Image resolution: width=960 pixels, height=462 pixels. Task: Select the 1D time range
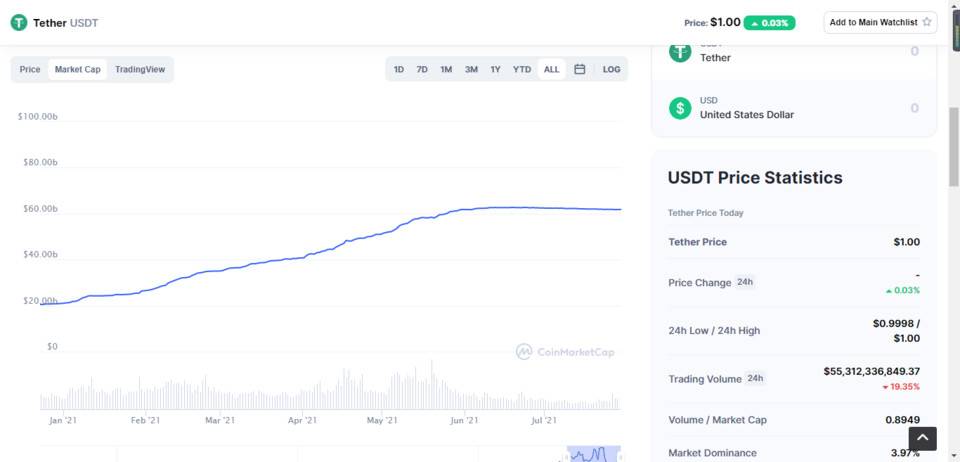tap(399, 69)
